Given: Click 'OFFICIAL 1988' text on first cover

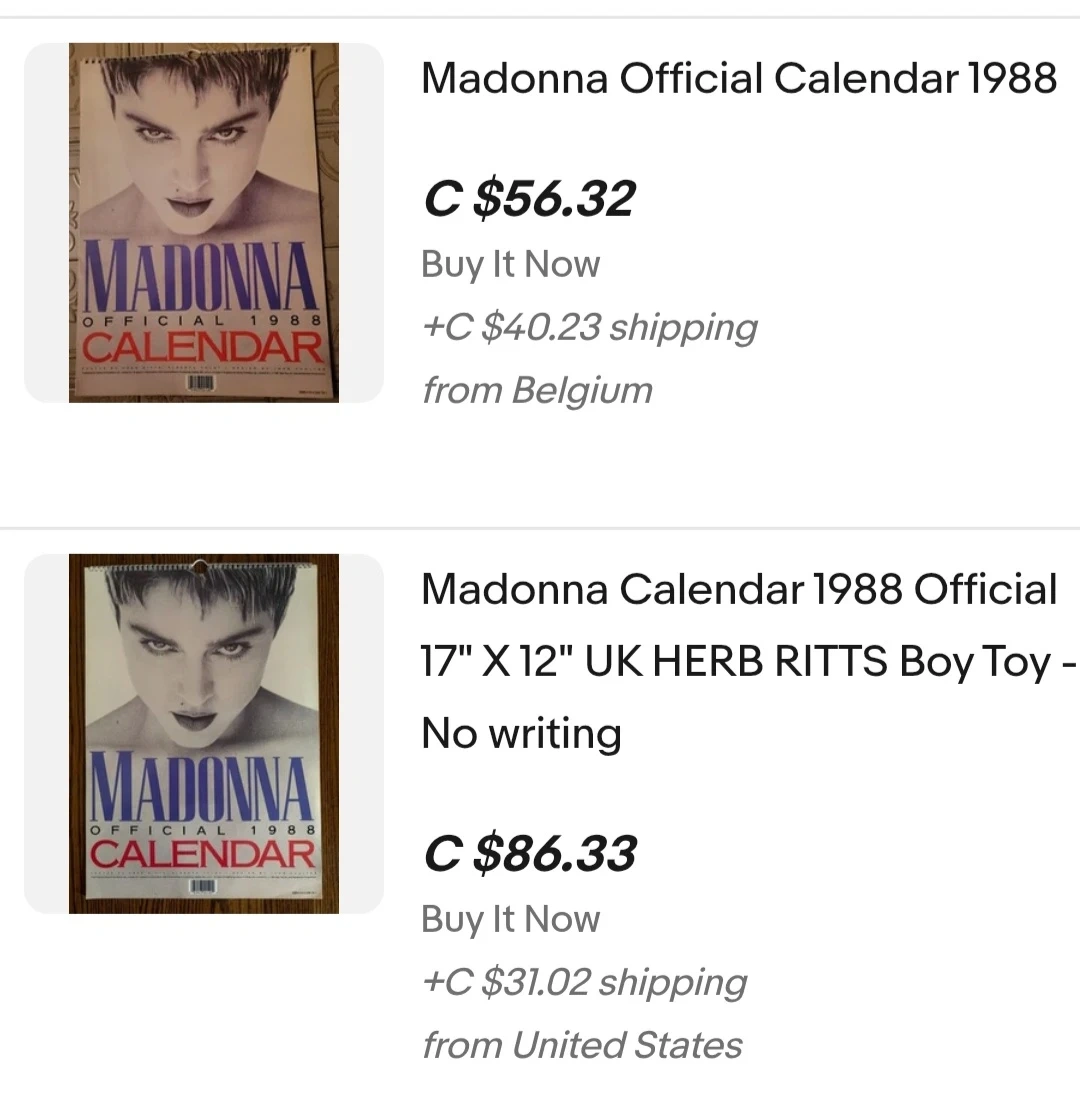Looking at the screenshot, I should pyautogui.click(x=203, y=321).
